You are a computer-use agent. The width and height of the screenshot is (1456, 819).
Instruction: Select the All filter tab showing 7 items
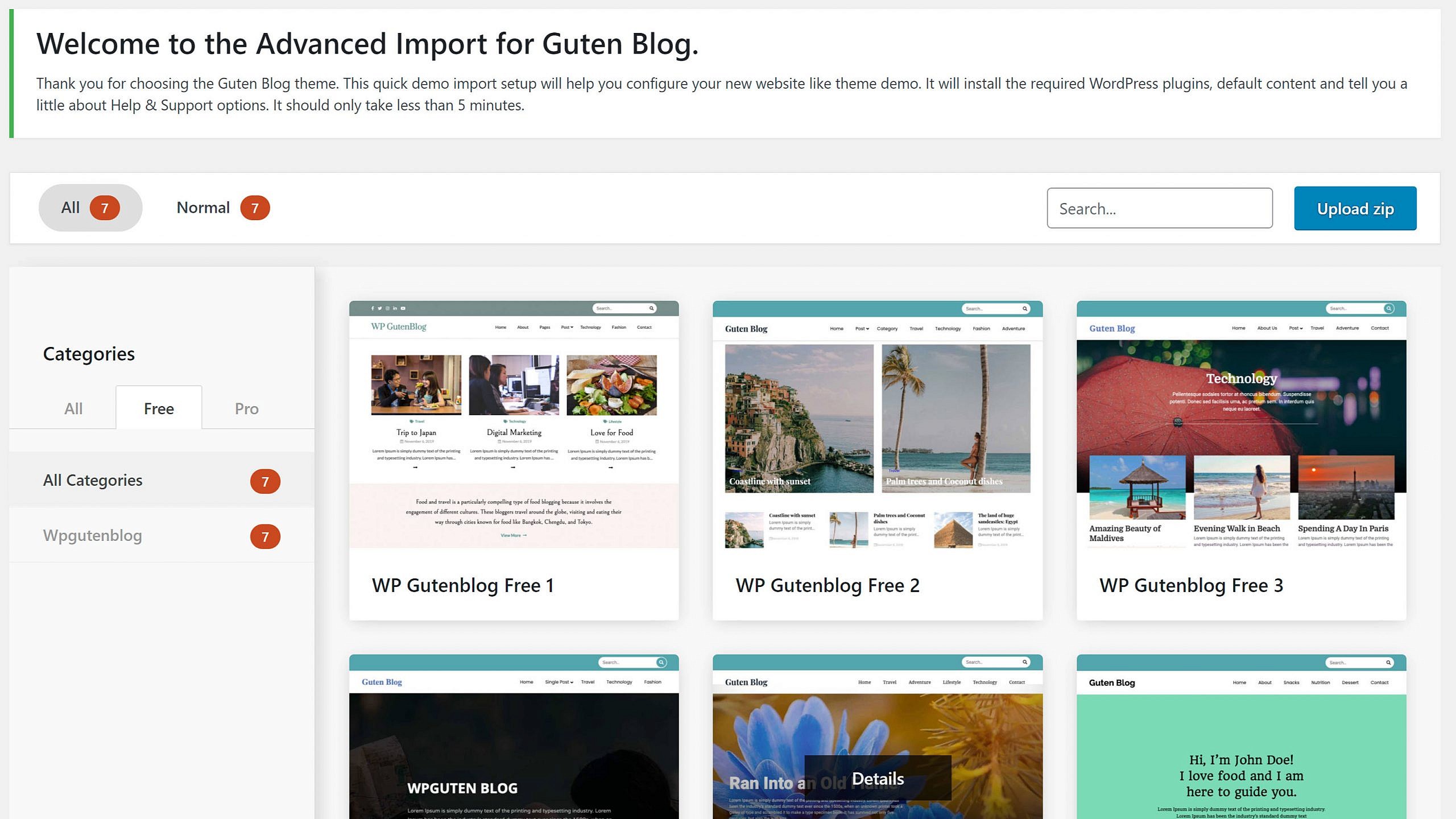pos(89,207)
